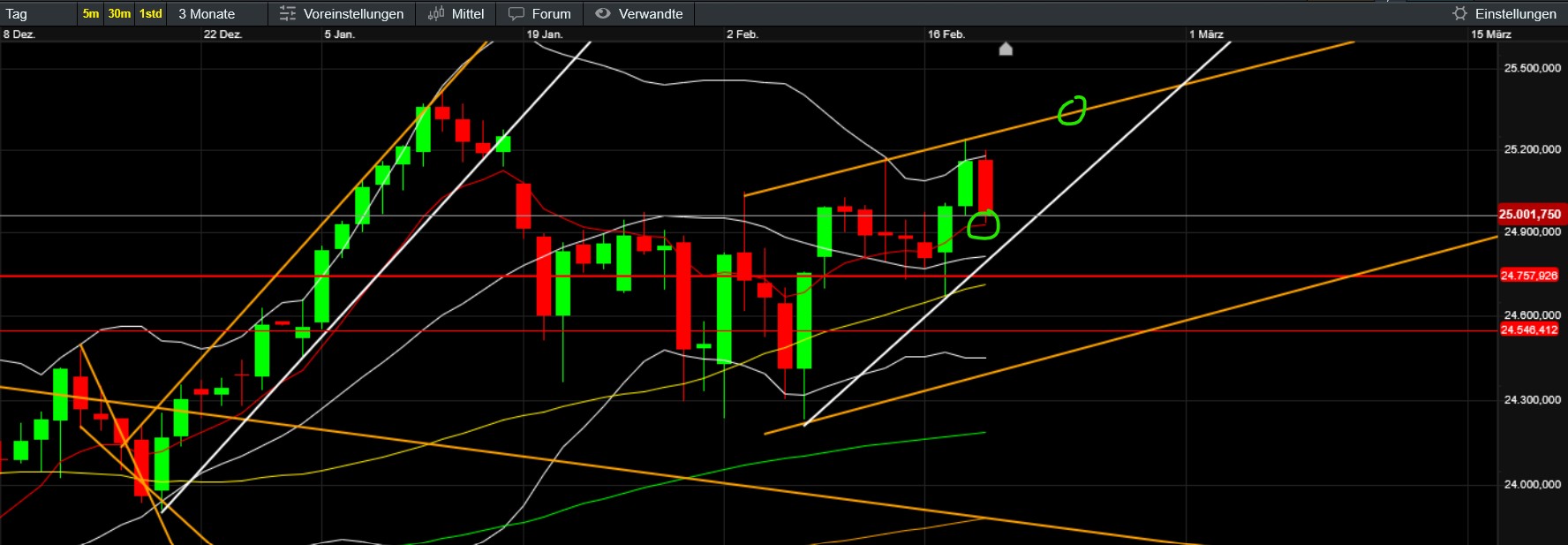Select the red 24.546,412 price level label
The width and height of the screenshot is (1568, 545).
coord(1529,329)
